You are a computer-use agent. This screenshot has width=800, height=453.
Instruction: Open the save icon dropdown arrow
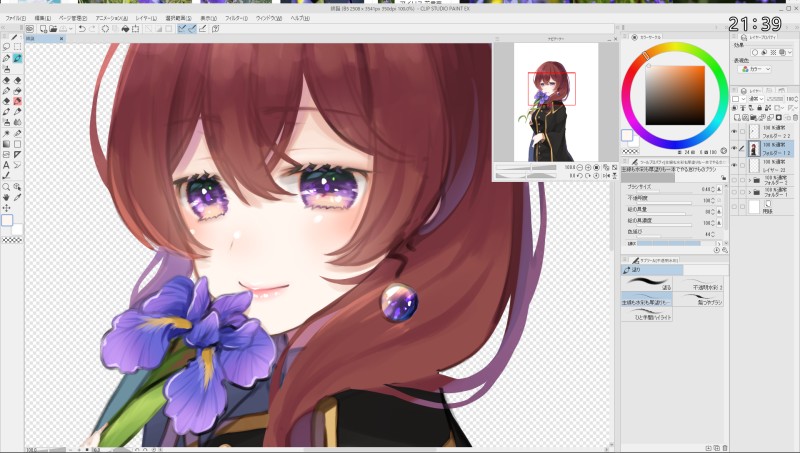pos(71,29)
